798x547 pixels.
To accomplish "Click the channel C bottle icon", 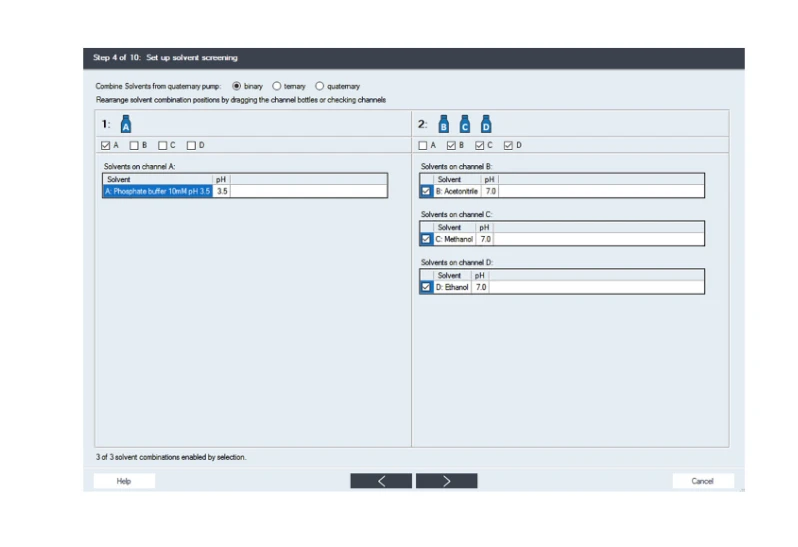I will [465, 124].
